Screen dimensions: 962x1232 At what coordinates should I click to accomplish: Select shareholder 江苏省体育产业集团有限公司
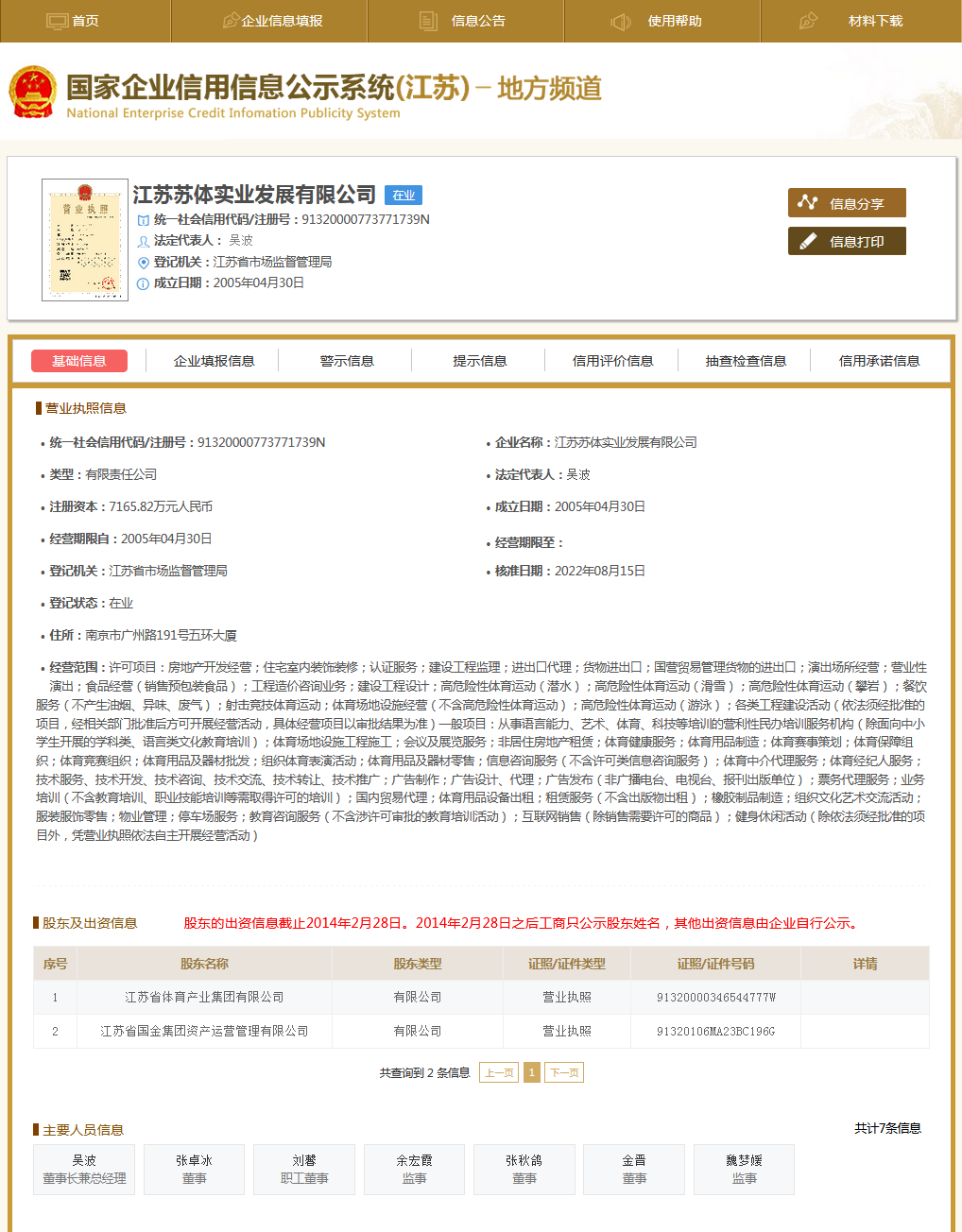pyautogui.click(x=204, y=998)
